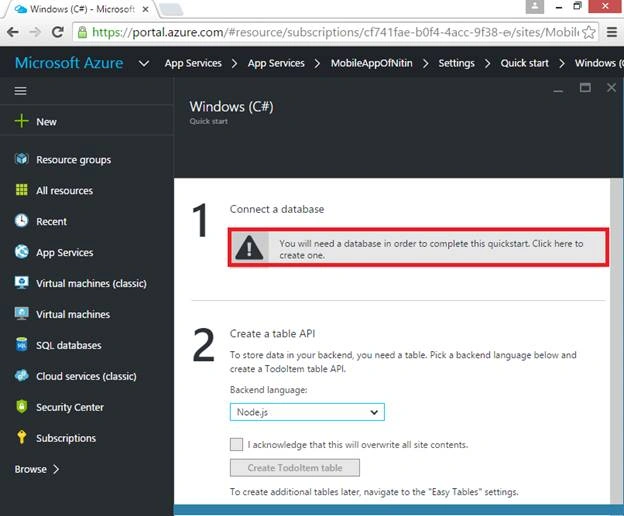Screen dimensions: 624x516
Task: Click the All resources grid icon
Action: click(21, 190)
